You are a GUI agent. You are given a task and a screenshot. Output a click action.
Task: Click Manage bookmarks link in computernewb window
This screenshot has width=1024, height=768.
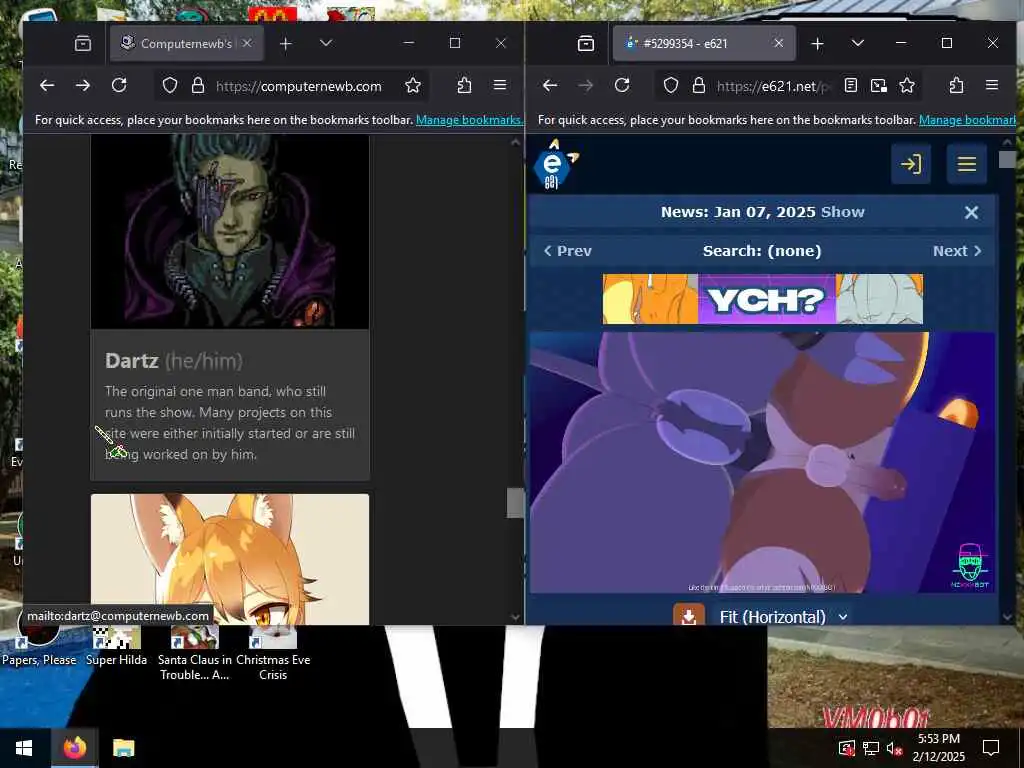[469, 120]
